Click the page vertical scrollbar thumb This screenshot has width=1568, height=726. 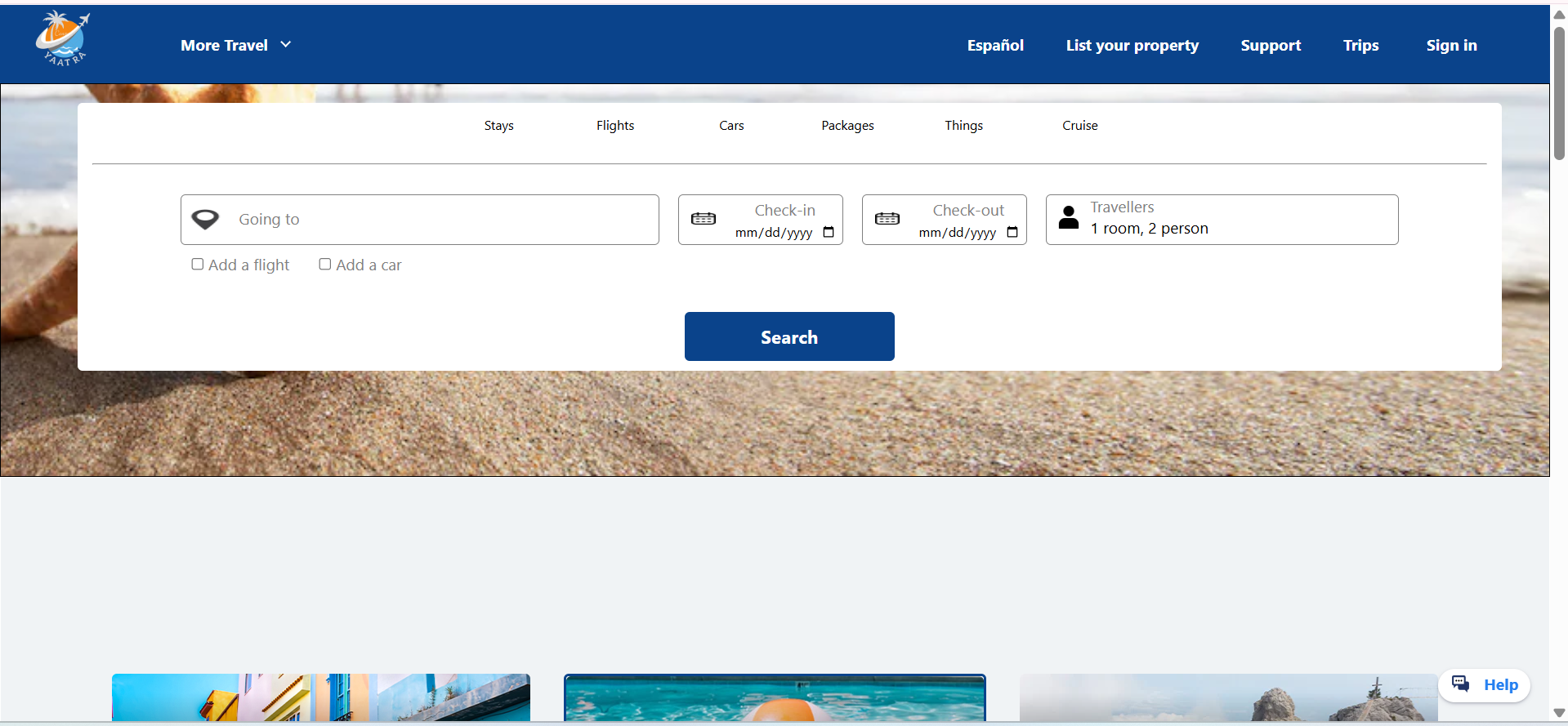pyautogui.click(x=1559, y=92)
